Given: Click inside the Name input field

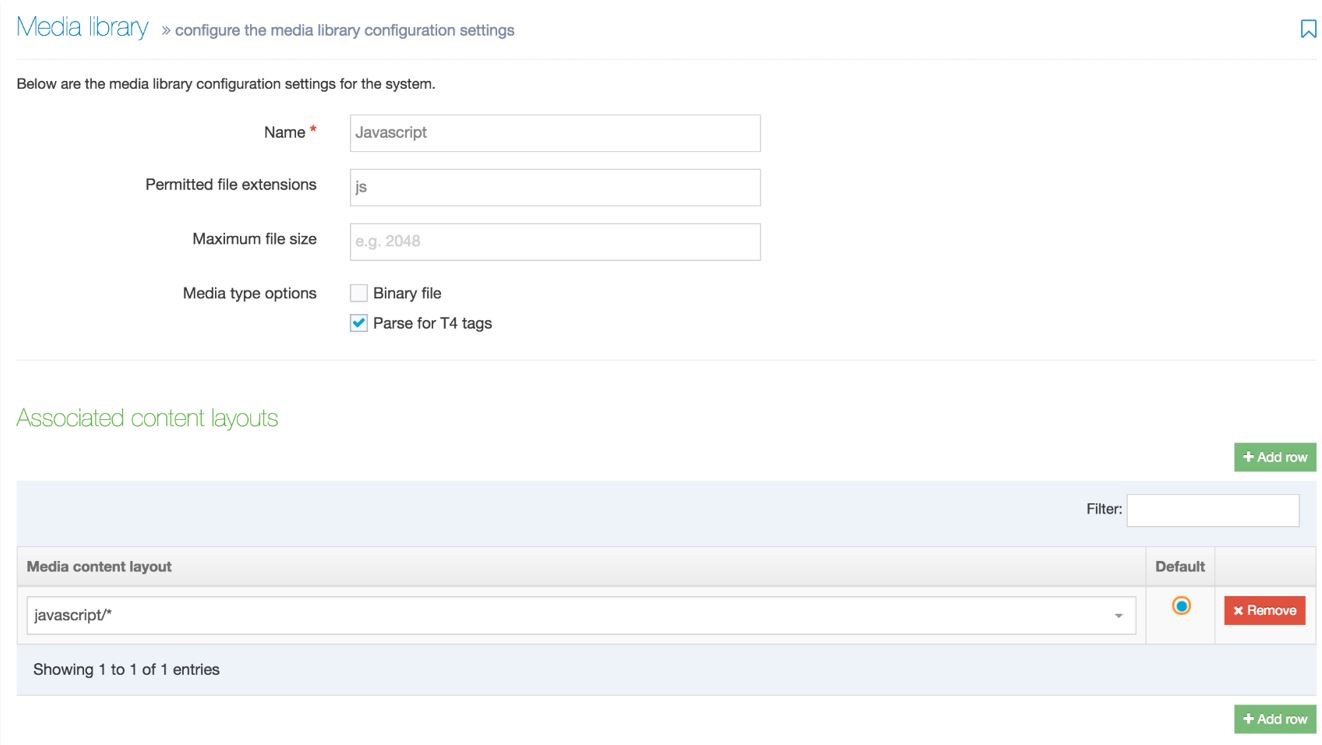Looking at the screenshot, I should click(x=553, y=131).
